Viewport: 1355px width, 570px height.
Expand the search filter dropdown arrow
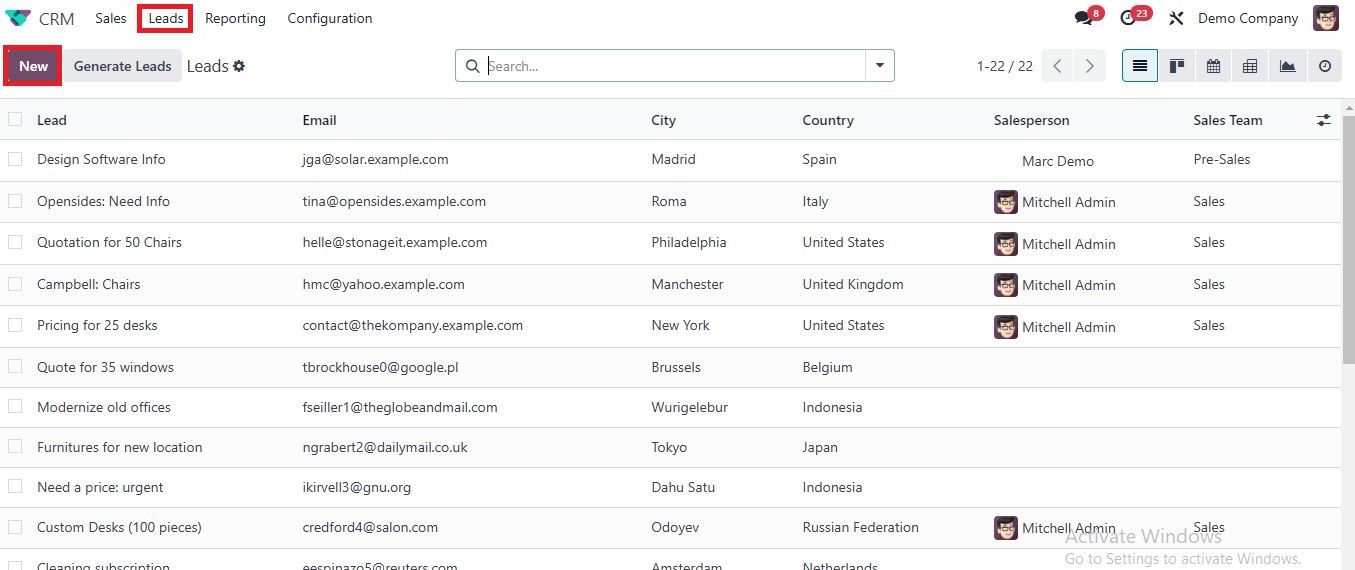point(880,66)
